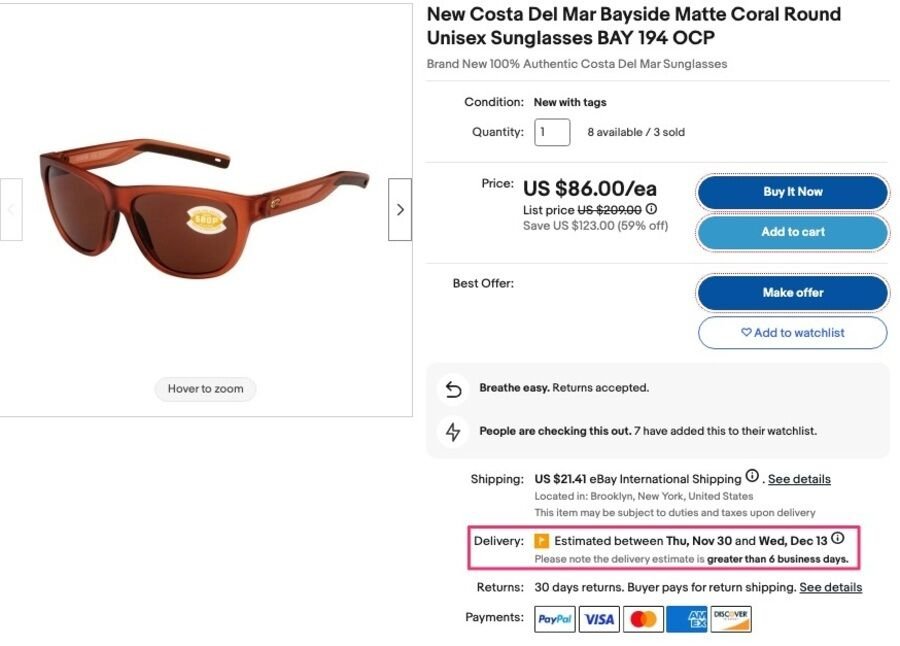Click the Visa payment icon
This screenshot has width=900, height=646.
tap(599, 619)
